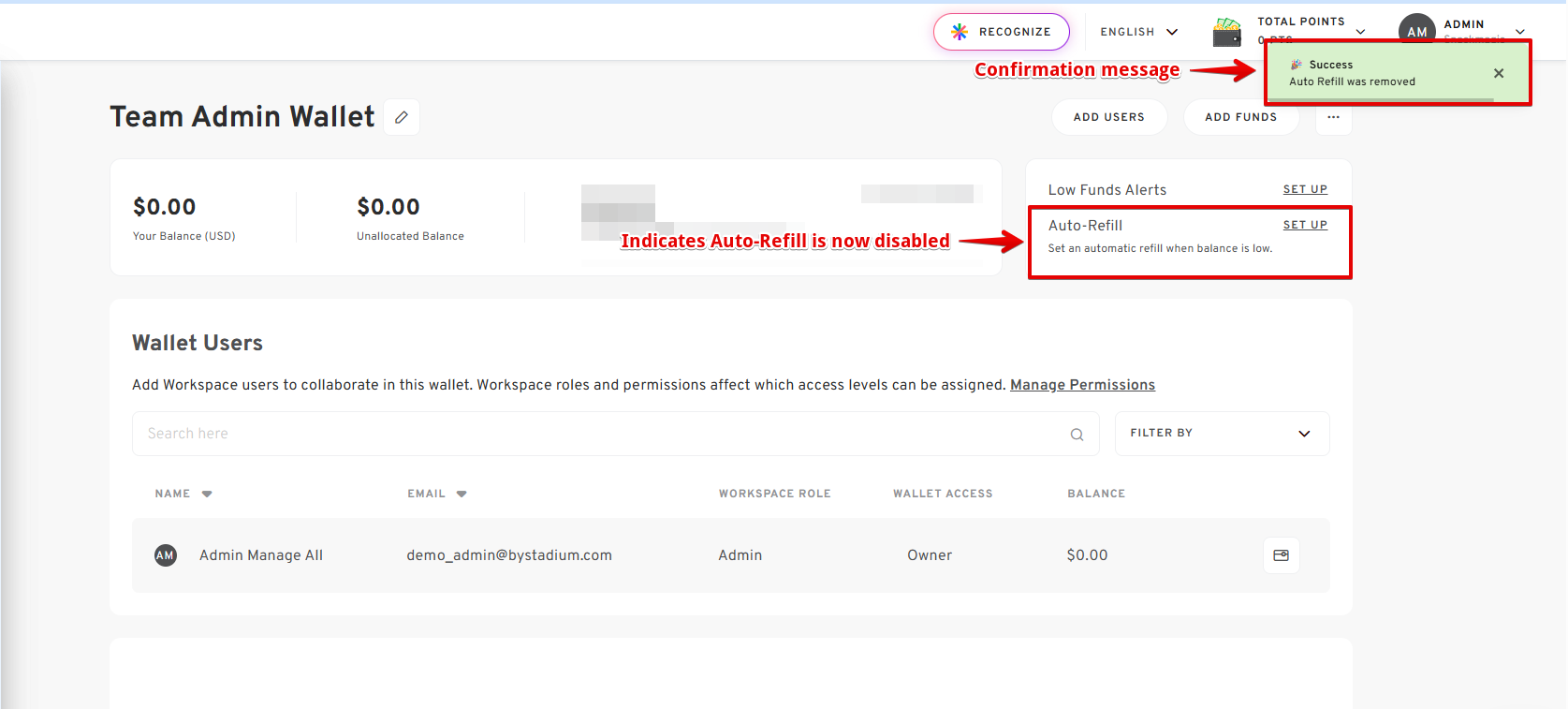1568x709 pixels.
Task: Click the AM avatar in user row
Action: coord(166,555)
